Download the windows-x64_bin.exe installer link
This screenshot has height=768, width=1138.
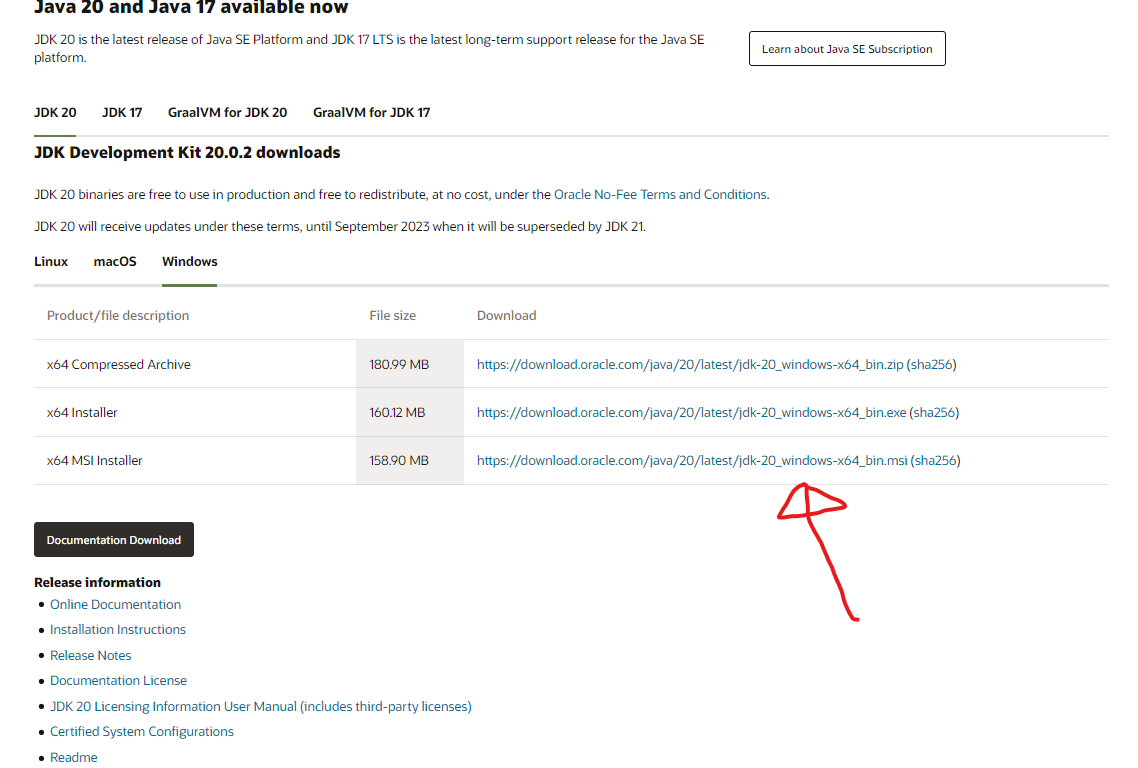point(691,412)
